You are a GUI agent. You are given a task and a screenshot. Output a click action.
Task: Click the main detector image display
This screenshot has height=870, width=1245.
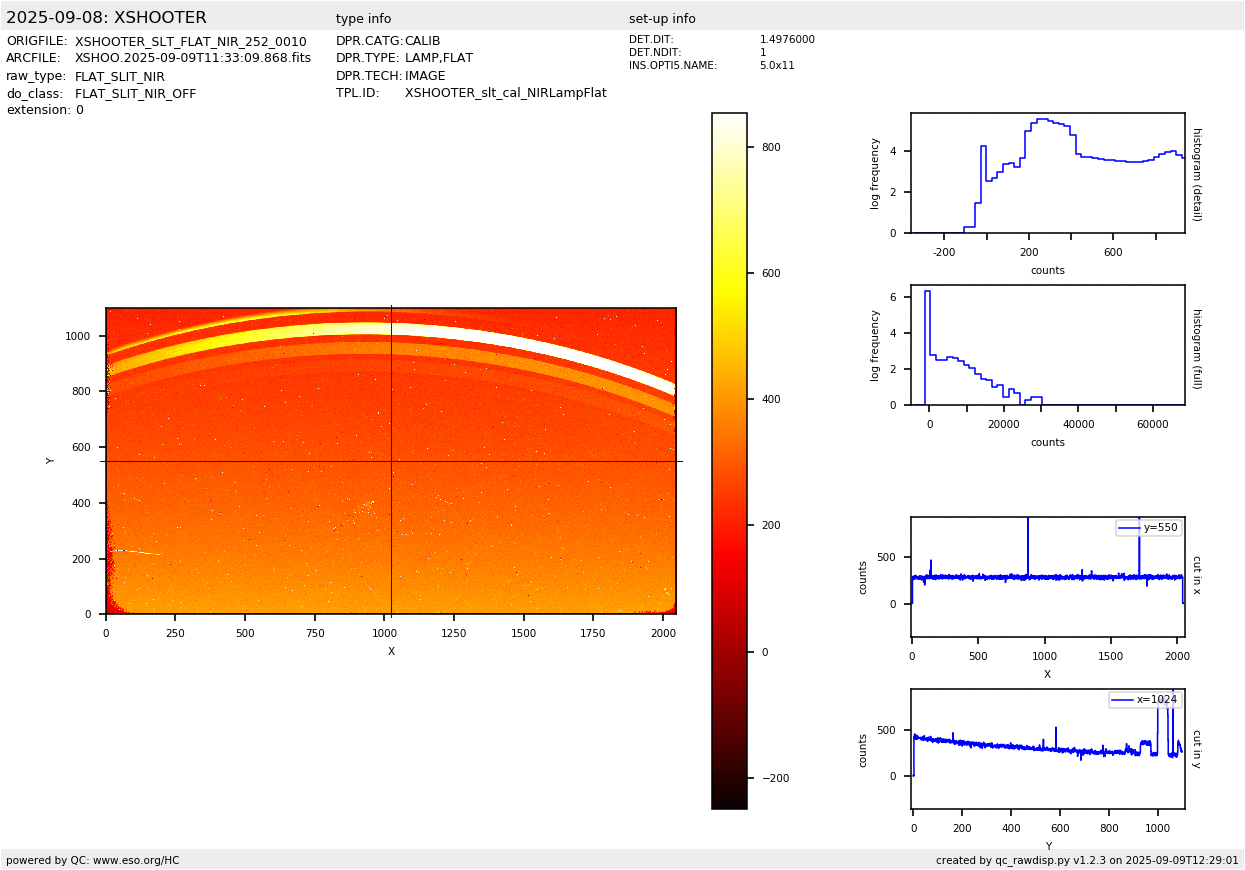tap(391, 461)
